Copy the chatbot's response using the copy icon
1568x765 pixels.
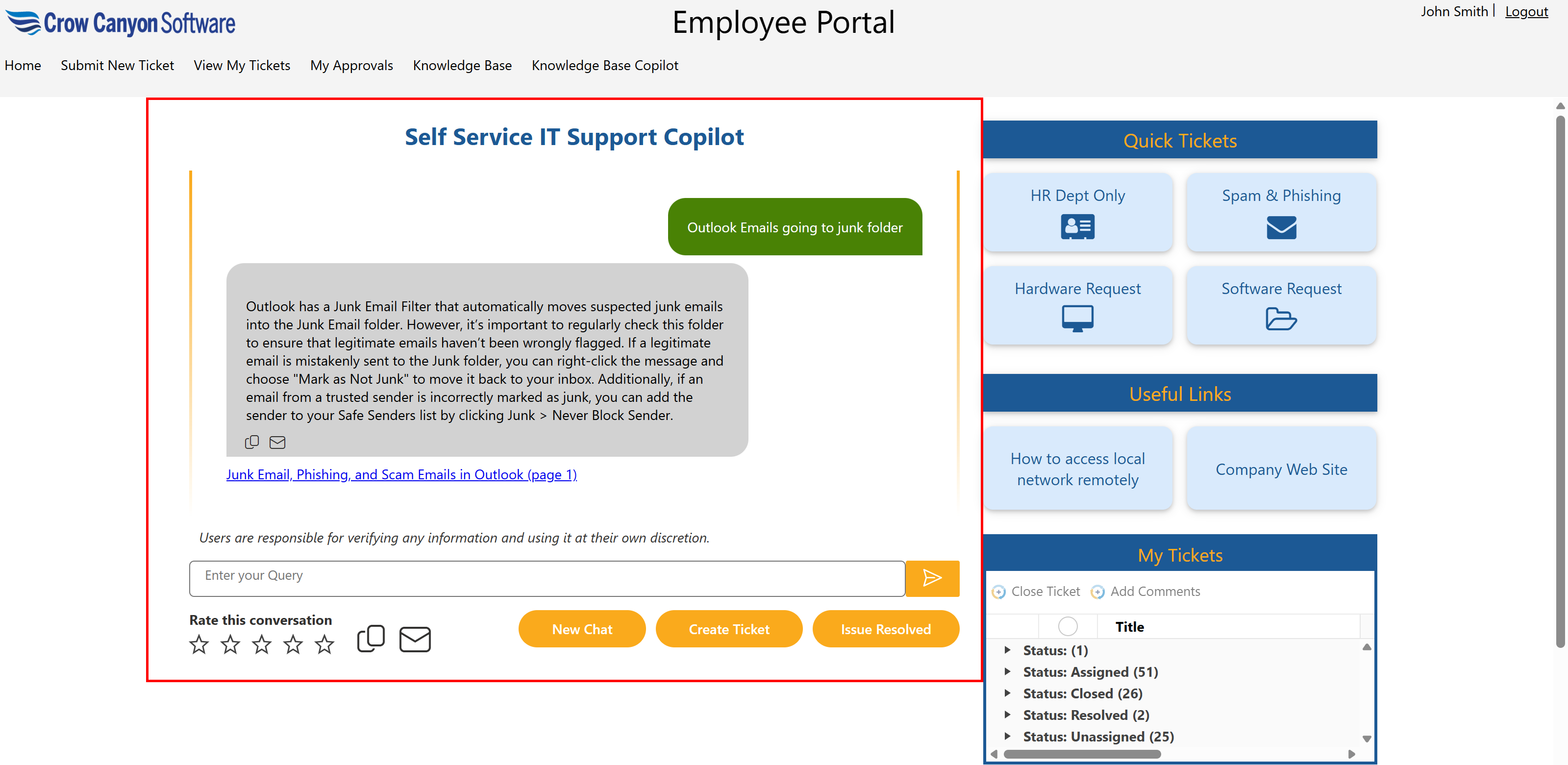point(252,442)
